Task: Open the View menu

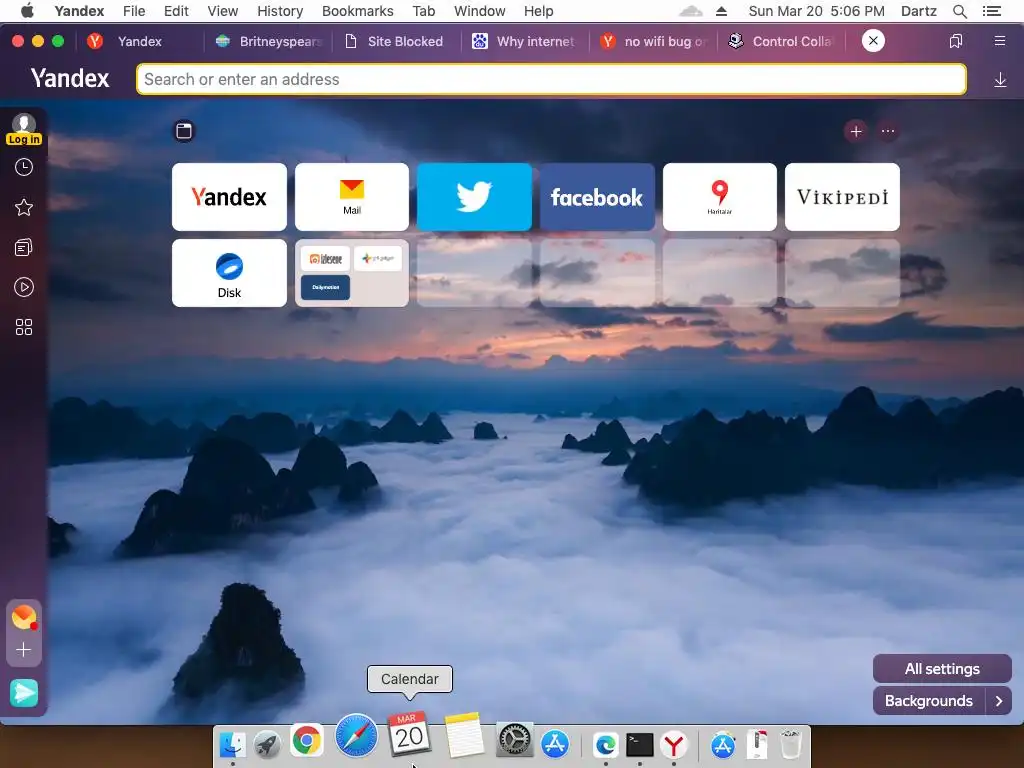Action: 223,11
